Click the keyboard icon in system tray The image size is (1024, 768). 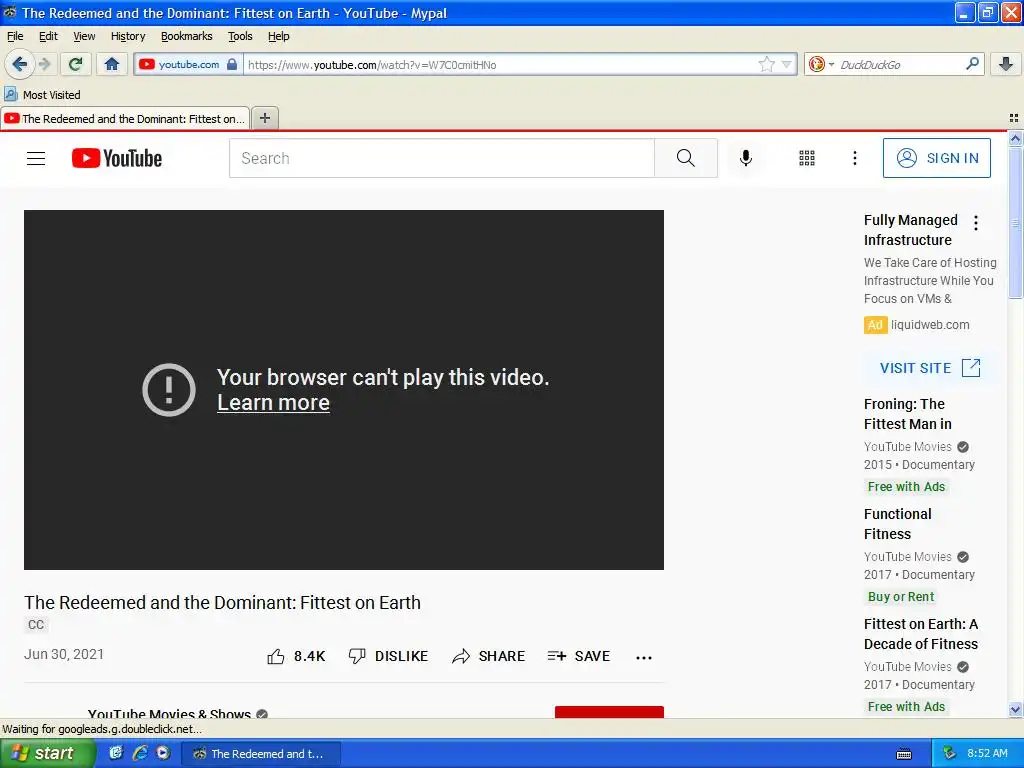[904, 754]
